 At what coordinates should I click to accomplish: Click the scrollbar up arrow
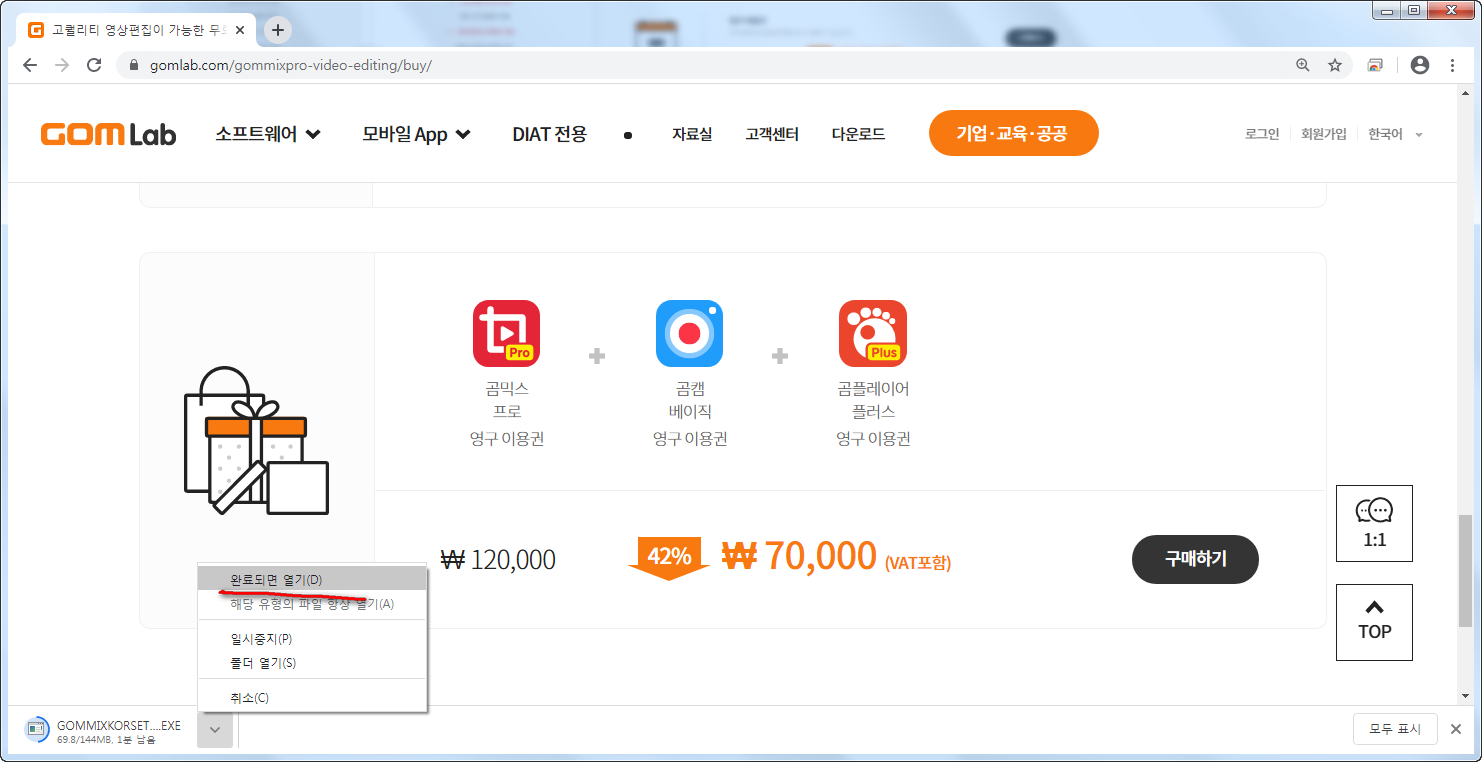pyautogui.click(x=1465, y=93)
